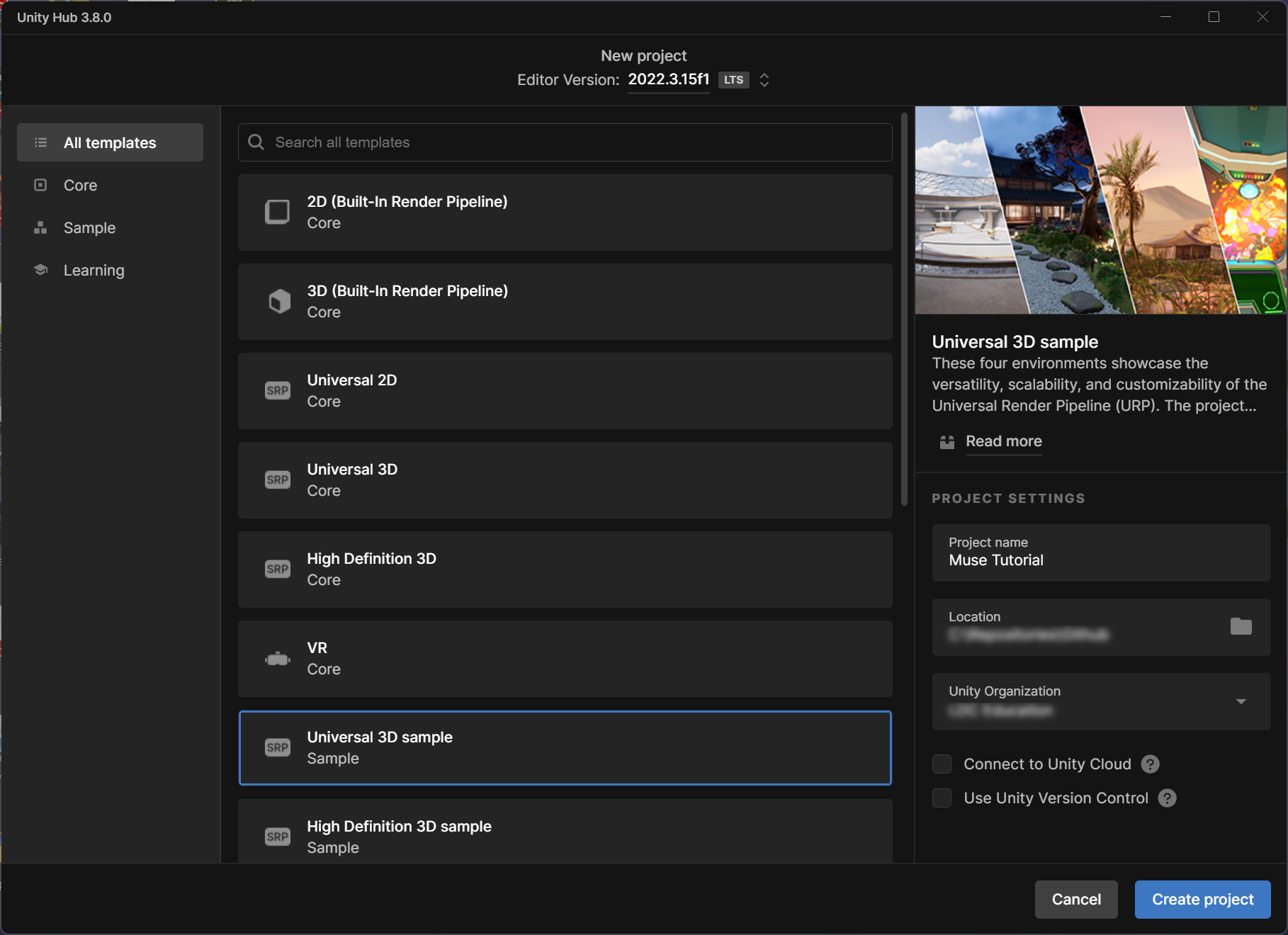Open the Editor Version selector arrows
The height and width of the screenshot is (935, 1288).
pyautogui.click(x=764, y=80)
